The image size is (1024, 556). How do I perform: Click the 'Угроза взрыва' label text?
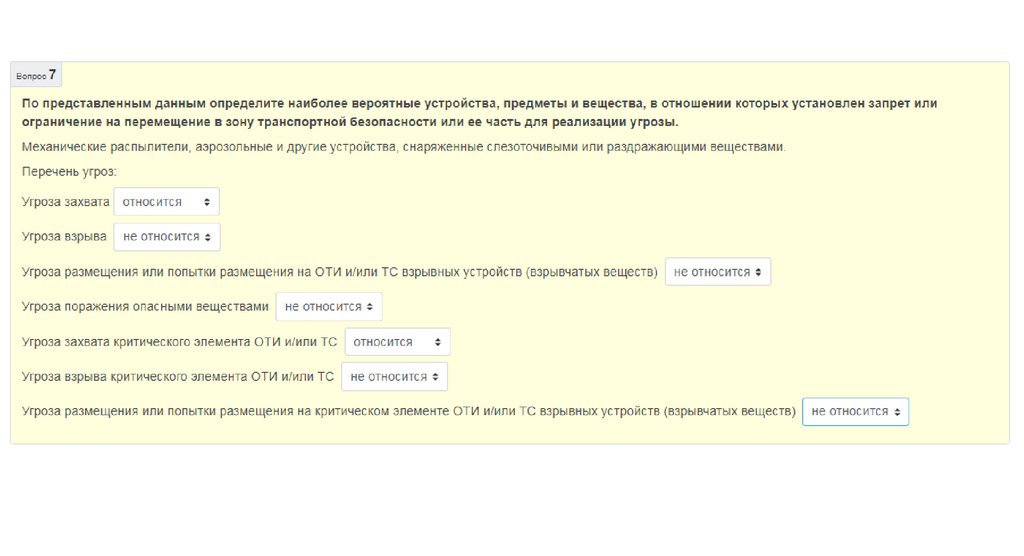(x=64, y=237)
